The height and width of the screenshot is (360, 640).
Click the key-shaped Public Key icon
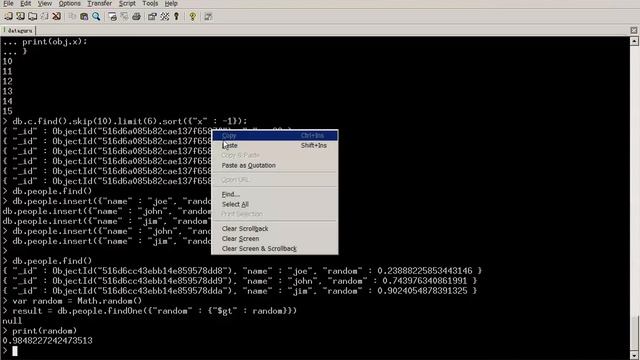point(176,16)
